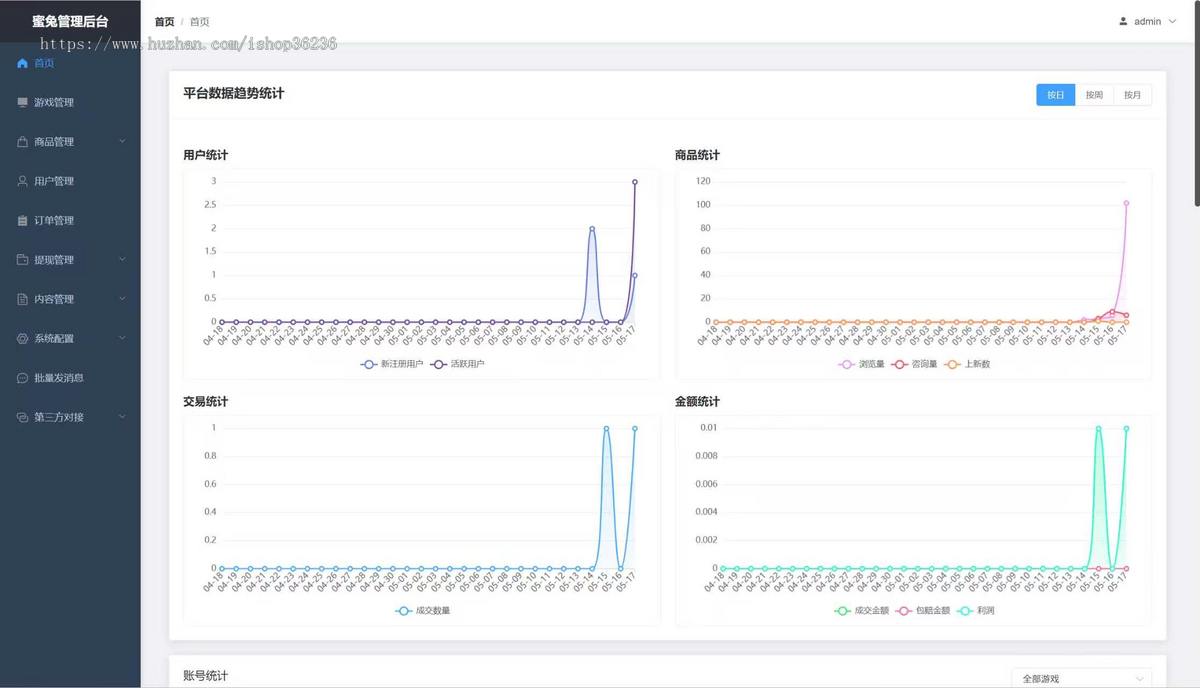1200x688 pixels.
Task: Toggle the 成交数量 legend entry
Action: coord(422,610)
